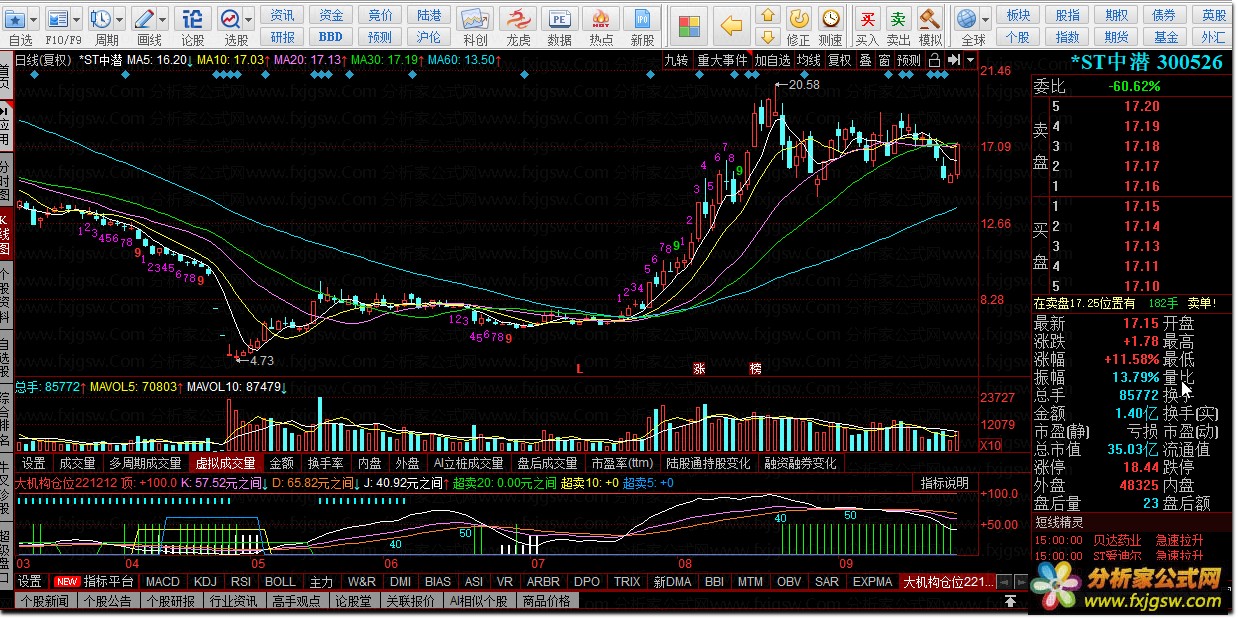The height and width of the screenshot is (618, 1238).
Task: Click 设置 beside the volume tabs
Action: point(34,463)
